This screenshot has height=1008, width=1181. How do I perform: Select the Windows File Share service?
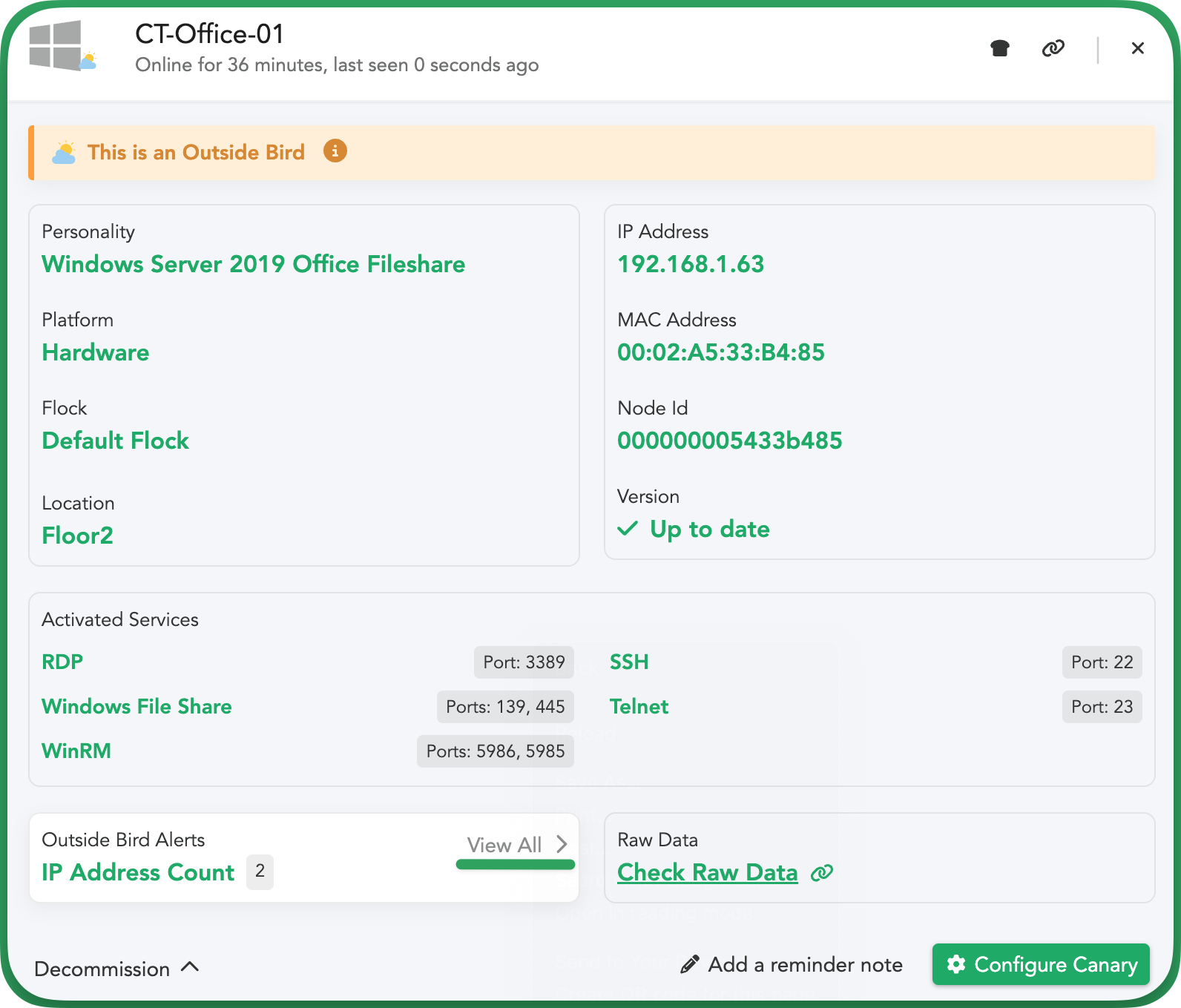pyautogui.click(x=136, y=706)
